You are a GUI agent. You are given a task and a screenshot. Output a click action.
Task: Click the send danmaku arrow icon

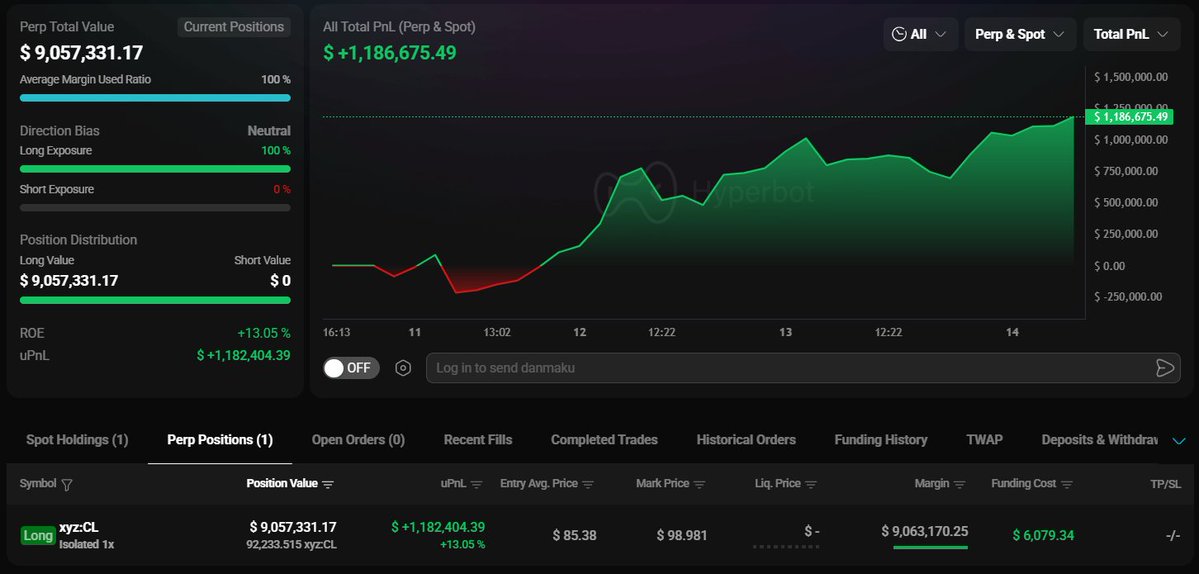pos(1164,368)
